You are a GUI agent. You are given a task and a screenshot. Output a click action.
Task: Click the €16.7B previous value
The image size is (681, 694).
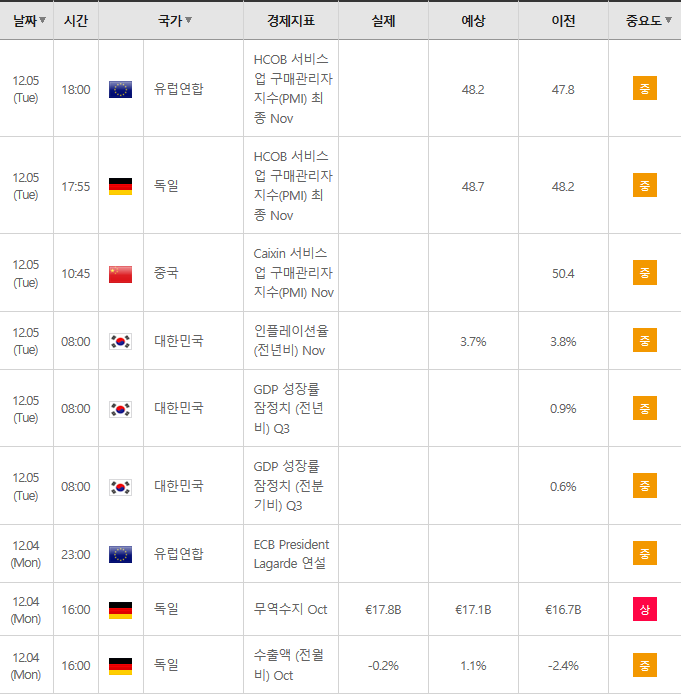(563, 609)
